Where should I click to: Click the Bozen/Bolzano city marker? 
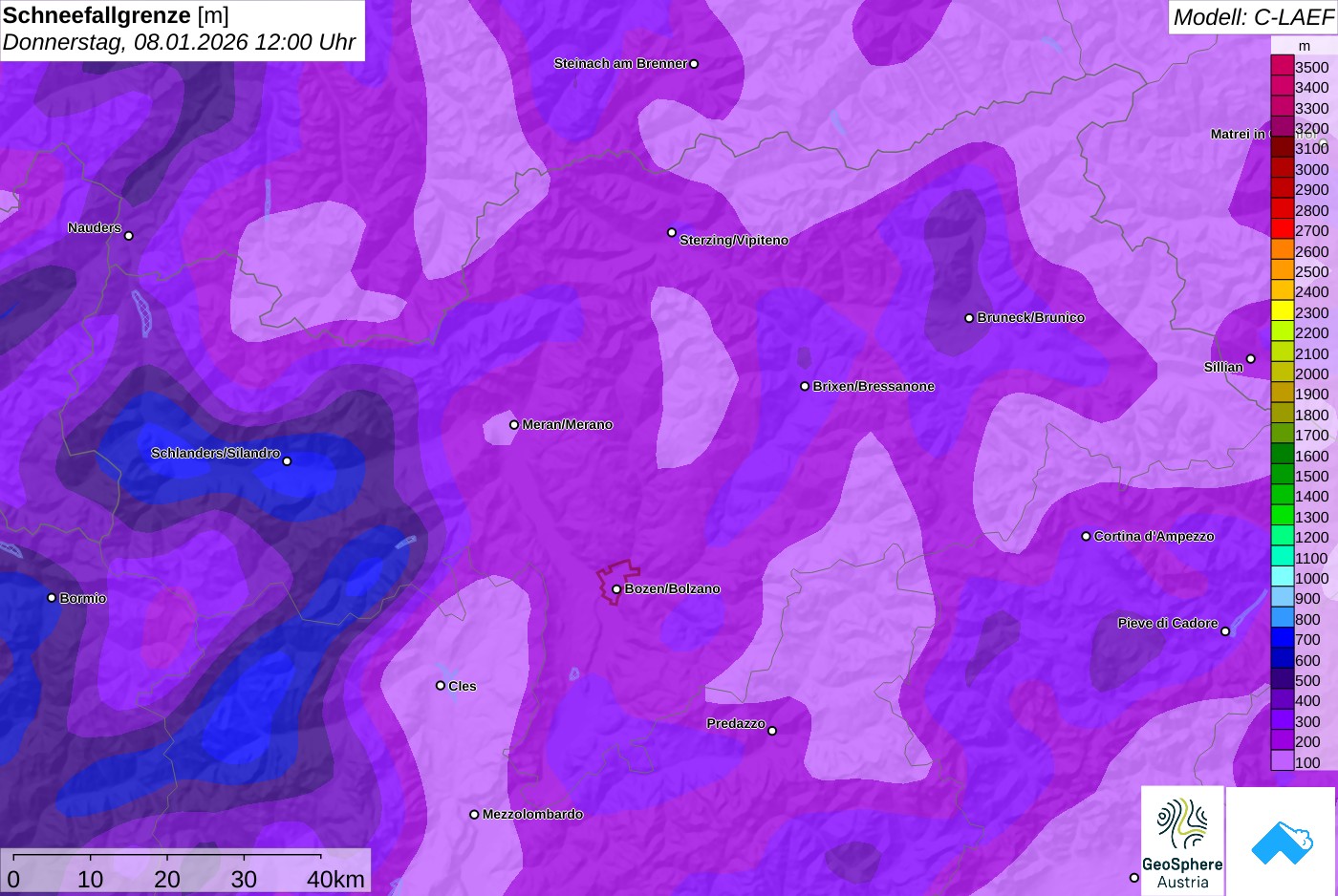(616, 589)
